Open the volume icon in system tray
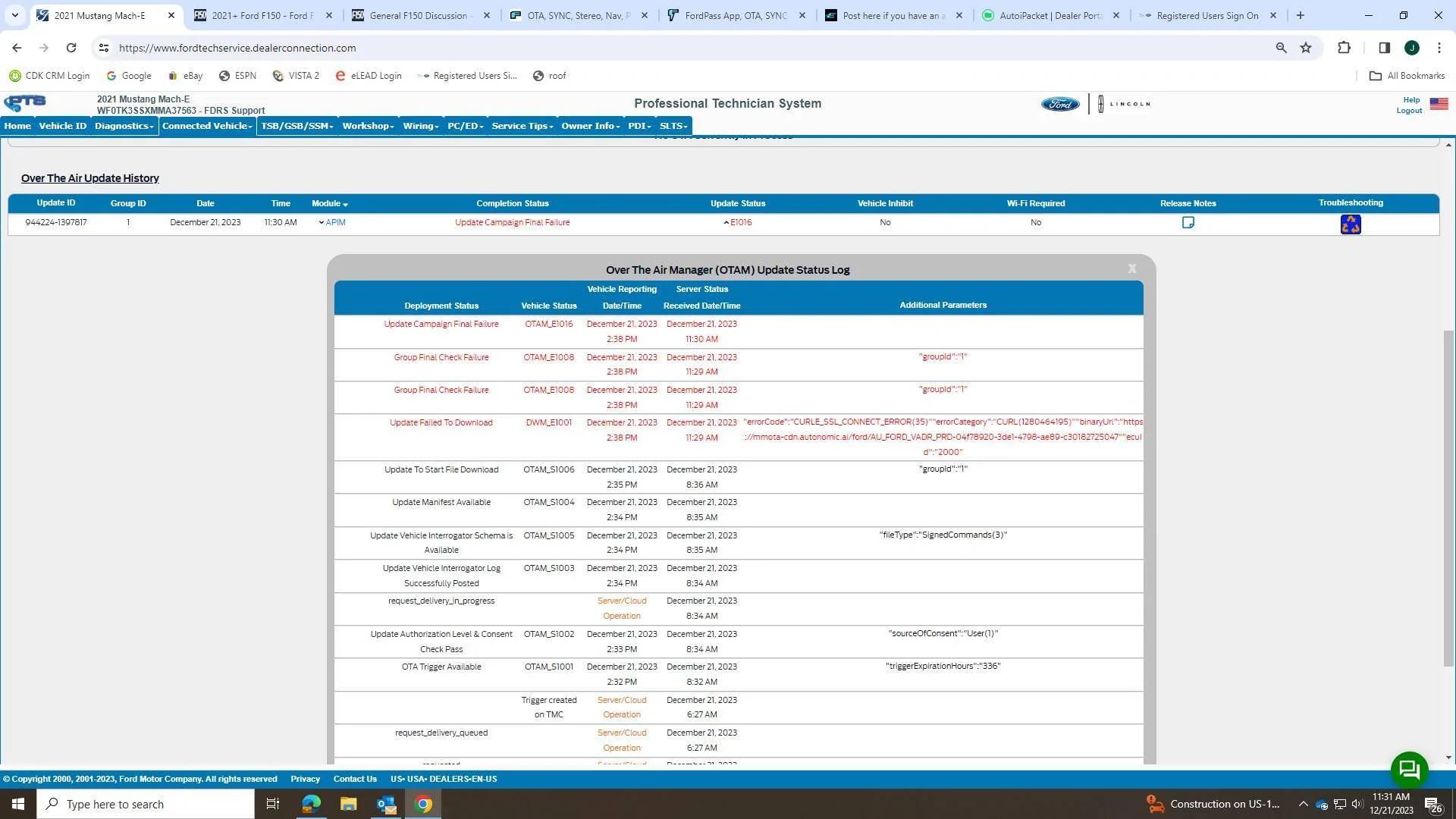The image size is (1456, 819). pyautogui.click(x=1357, y=804)
